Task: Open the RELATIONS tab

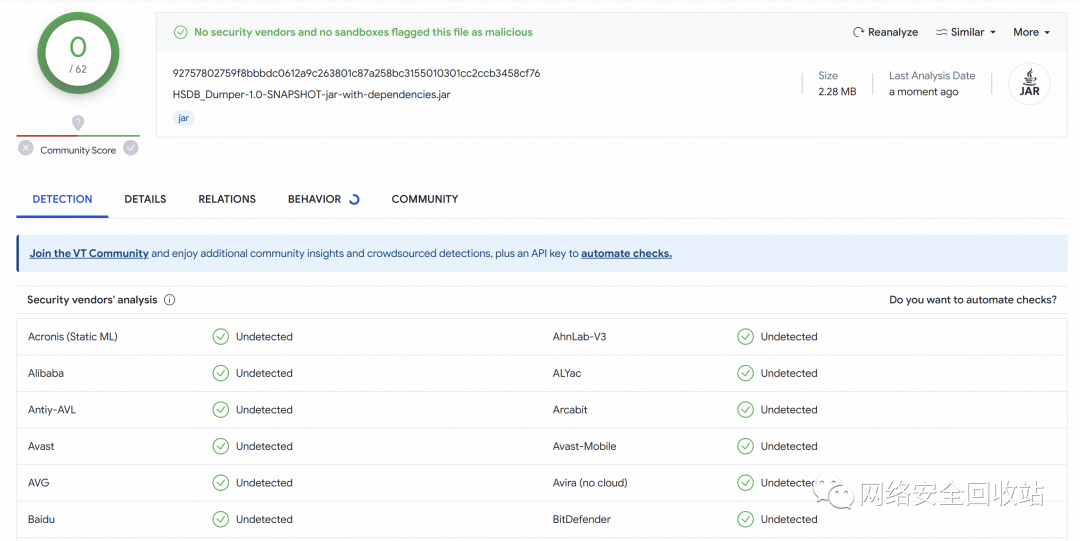Action: pos(227,199)
